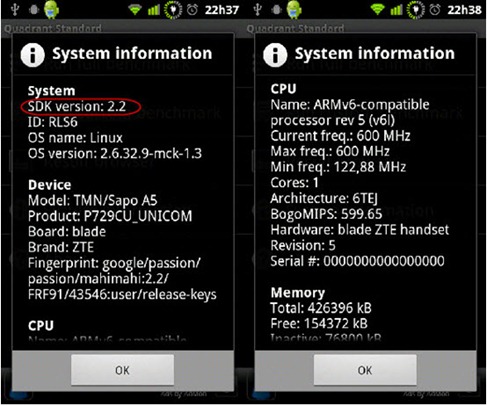
Task: Select the Model: TMN/Sapo A5 line
Action: (x=93, y=201)
